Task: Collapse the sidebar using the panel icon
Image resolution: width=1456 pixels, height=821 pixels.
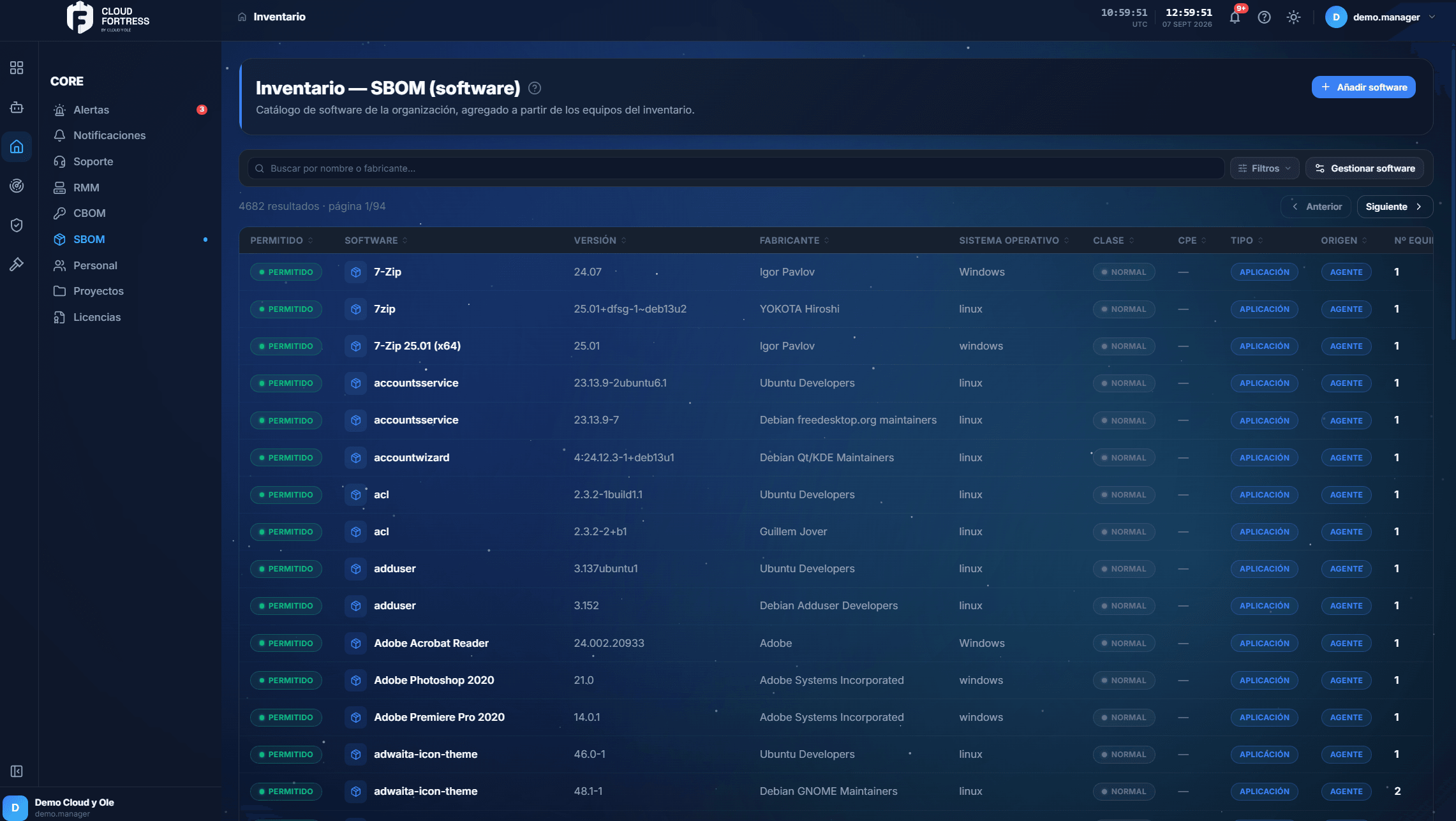Action: pos(17,771)
